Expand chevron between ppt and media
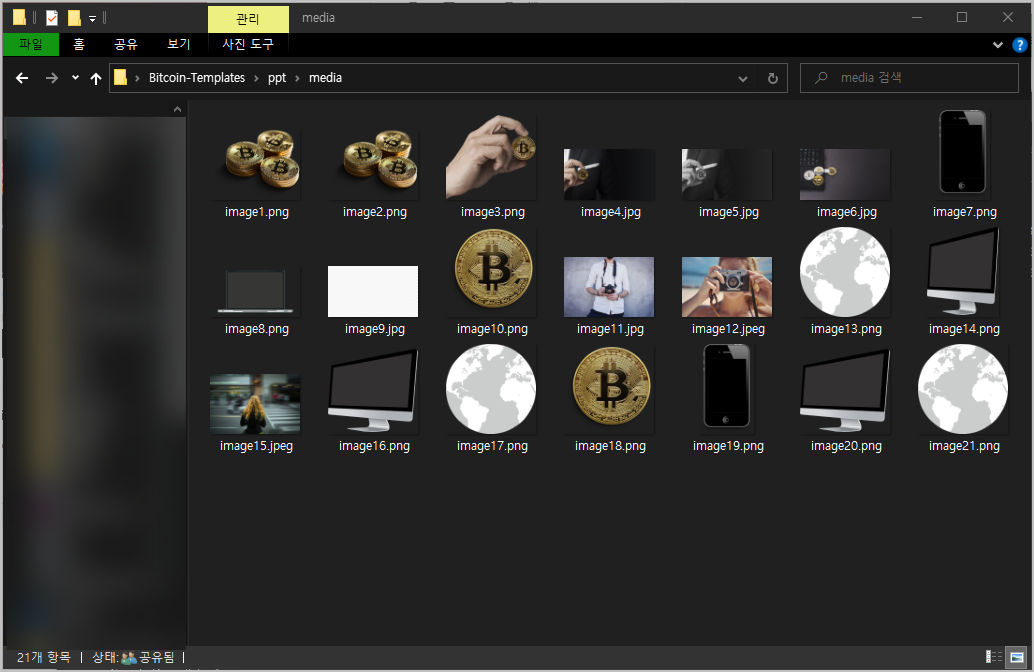 pyautogui.click(x=297, y=78)
